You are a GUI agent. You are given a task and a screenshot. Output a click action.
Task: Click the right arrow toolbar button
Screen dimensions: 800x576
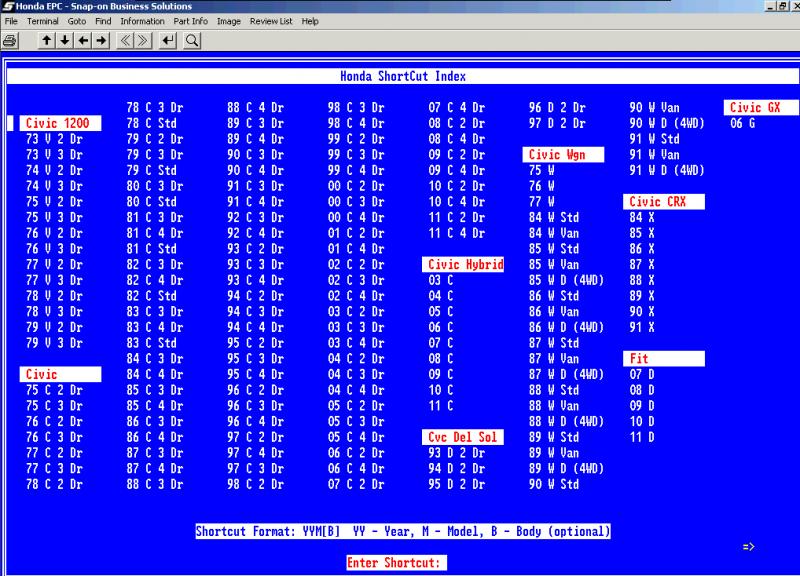102,40
